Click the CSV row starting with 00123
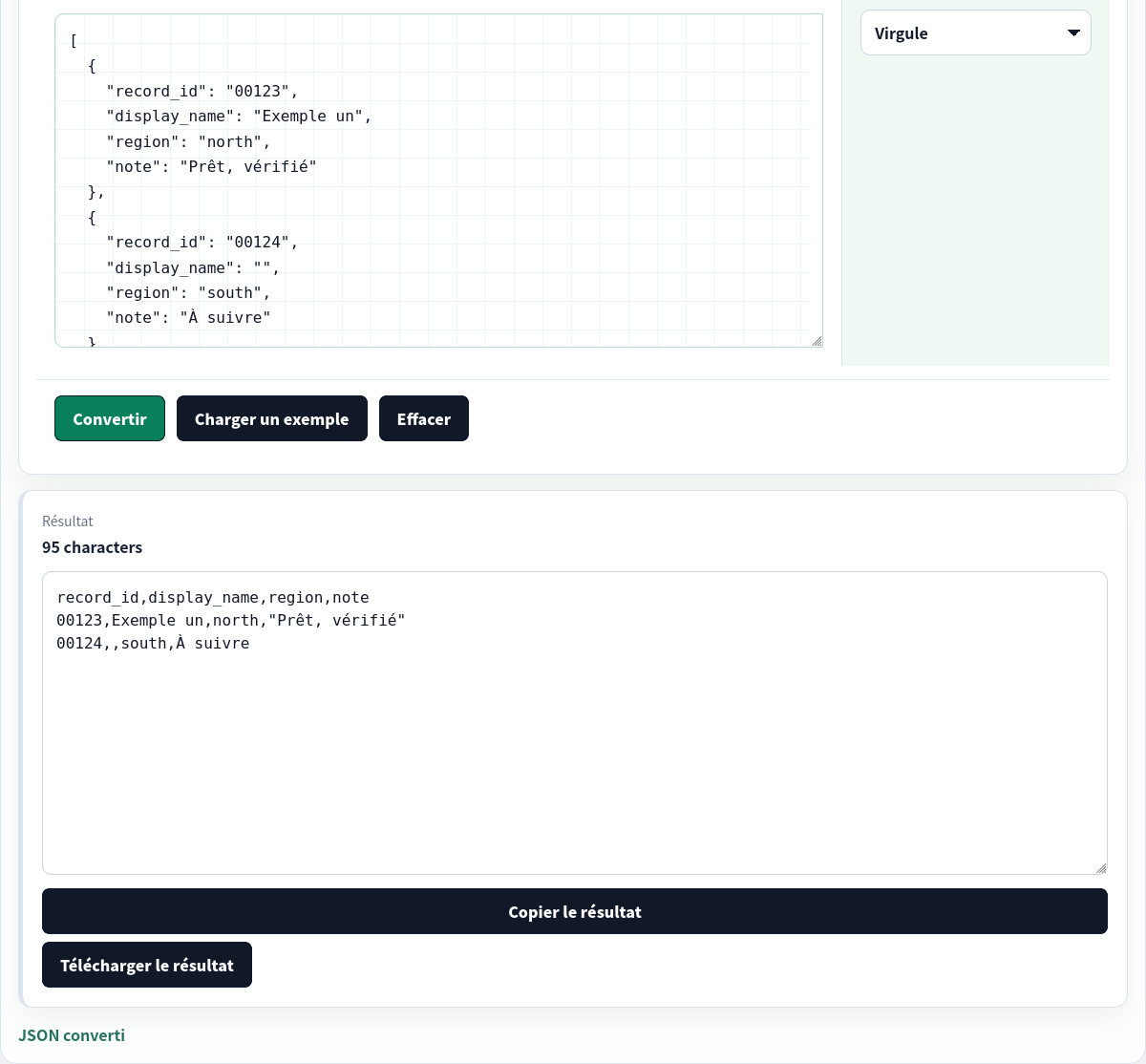1146x1064 pixels. click(231, 621)
